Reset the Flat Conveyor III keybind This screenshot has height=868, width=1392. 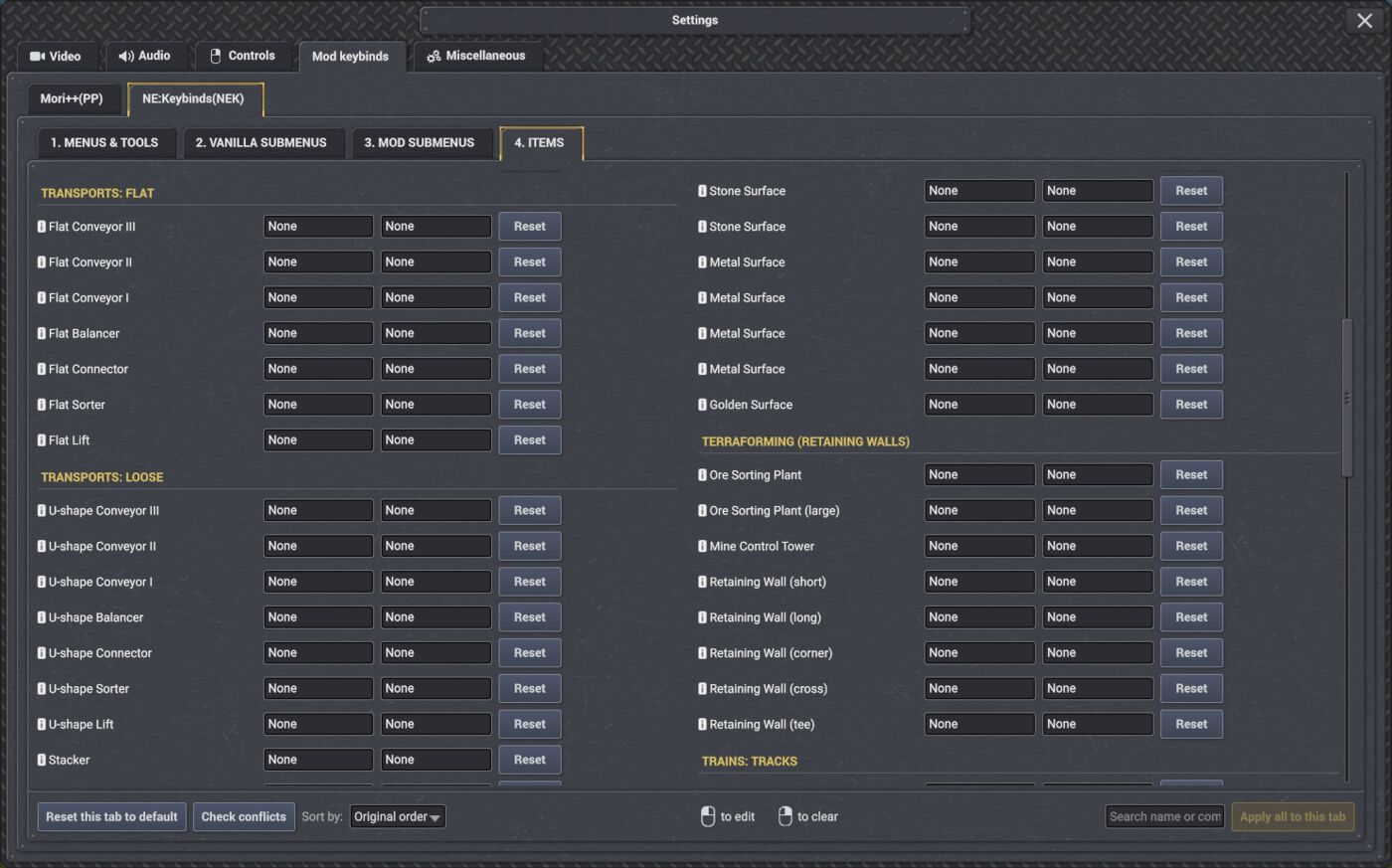pos(530,227)
